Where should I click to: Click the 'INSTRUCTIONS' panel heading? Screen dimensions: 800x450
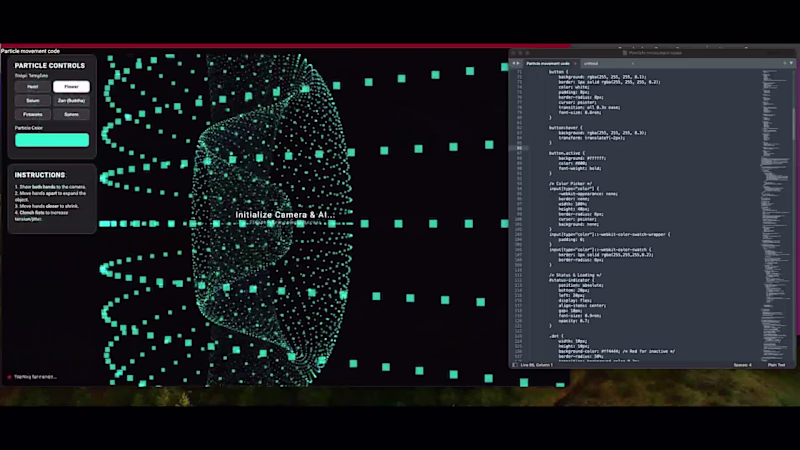coord(40,175)
